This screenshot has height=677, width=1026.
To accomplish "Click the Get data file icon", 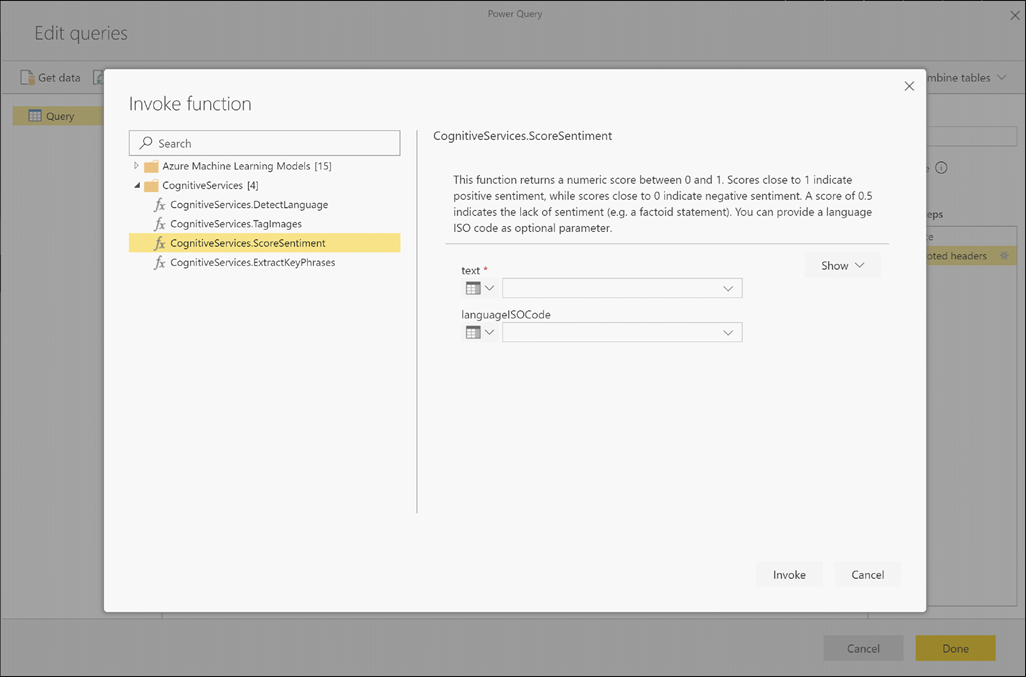I will 27,77.
